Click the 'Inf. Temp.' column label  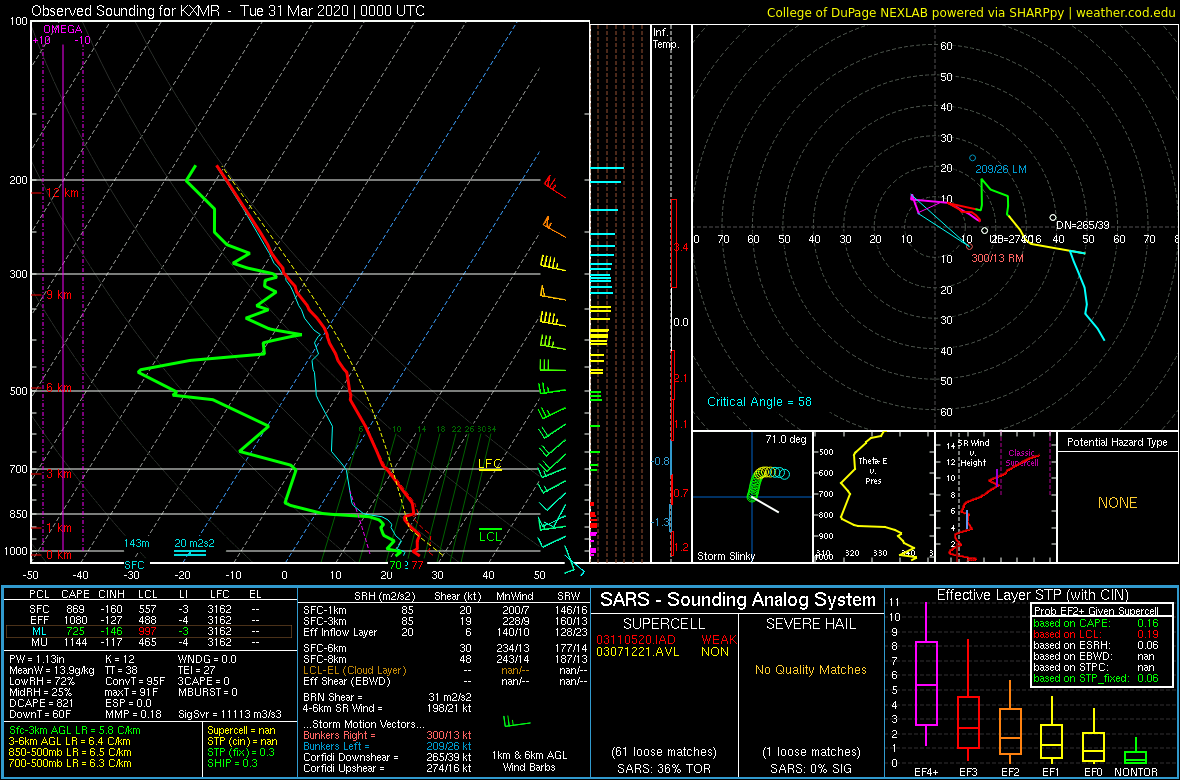pyautogui.click(x=665, y=38)
